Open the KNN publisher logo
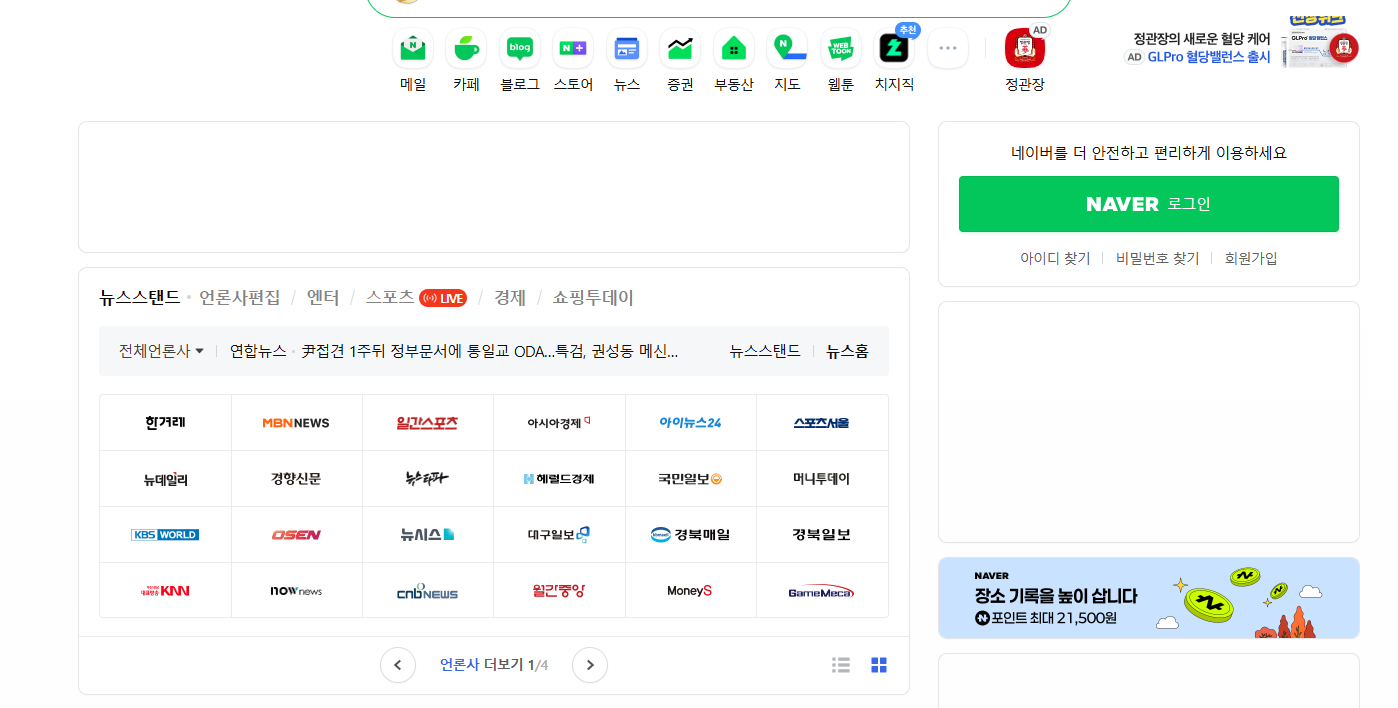This screenshot has height=708, width=1398. click(x=165, y=591)
